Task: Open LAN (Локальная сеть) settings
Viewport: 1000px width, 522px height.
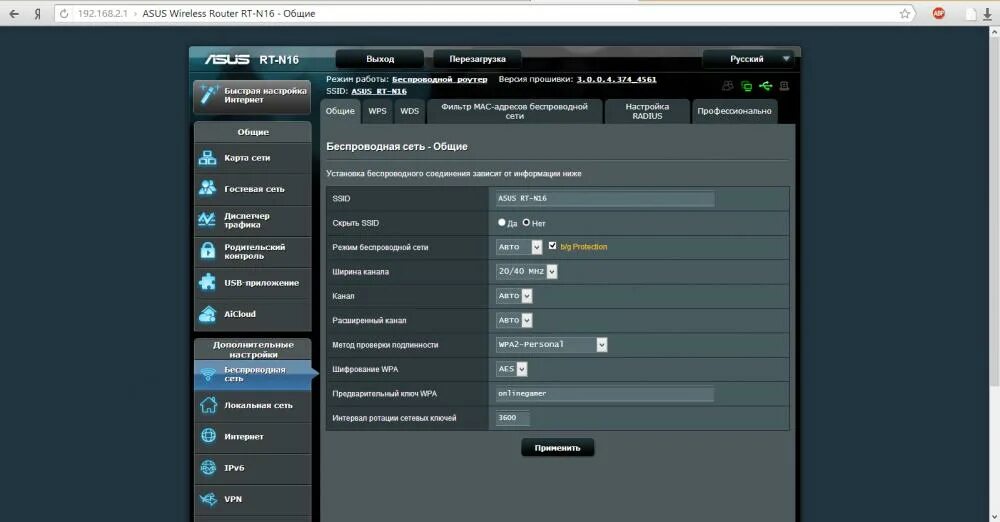Action: tap(253, 405)
